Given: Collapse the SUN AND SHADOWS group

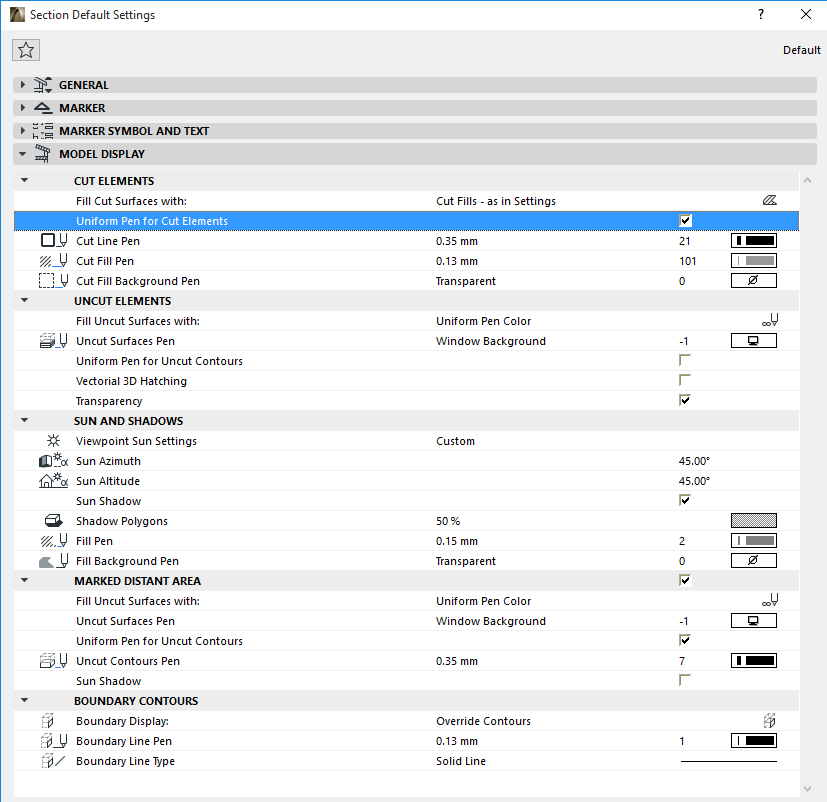Looking at the screenshot, I should (x=24, y=420).
